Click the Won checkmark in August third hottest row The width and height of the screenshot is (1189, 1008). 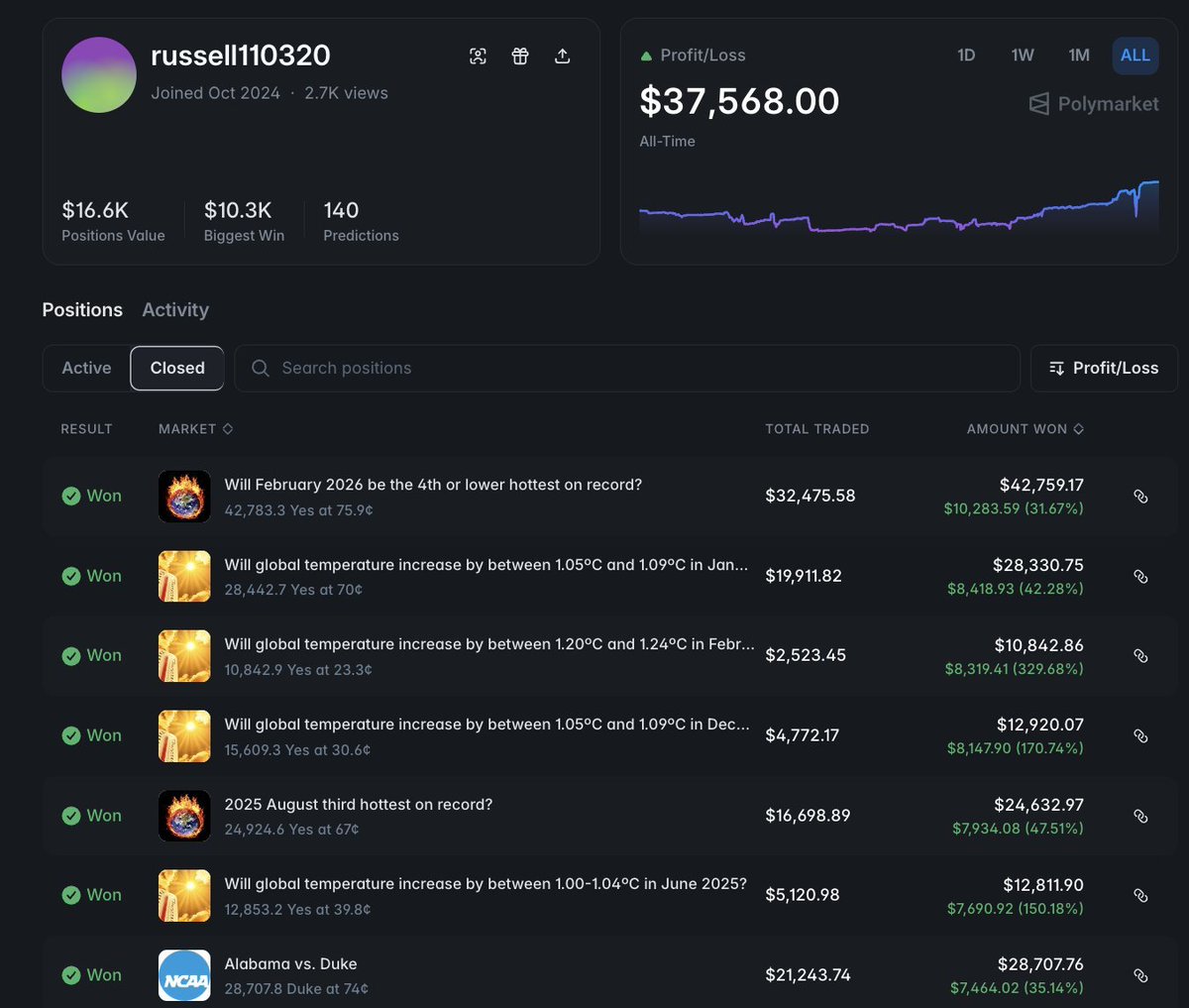coord(71,816)
